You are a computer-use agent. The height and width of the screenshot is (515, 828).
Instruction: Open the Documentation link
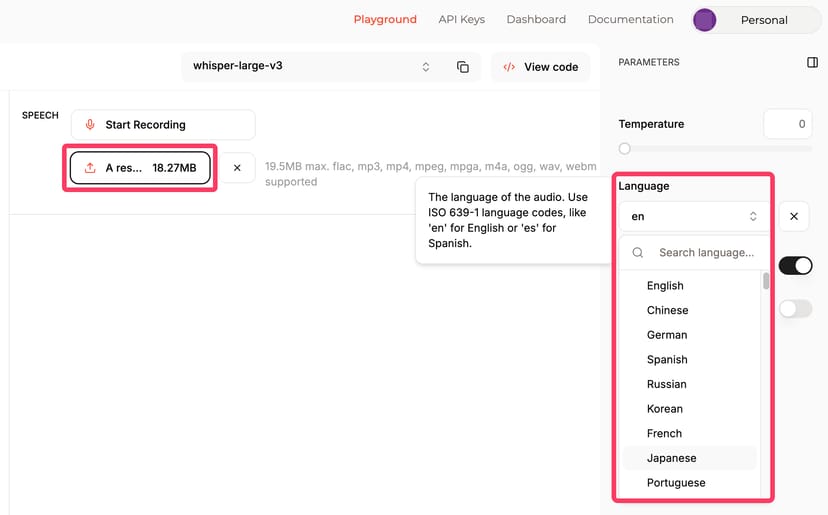[630, 19]
